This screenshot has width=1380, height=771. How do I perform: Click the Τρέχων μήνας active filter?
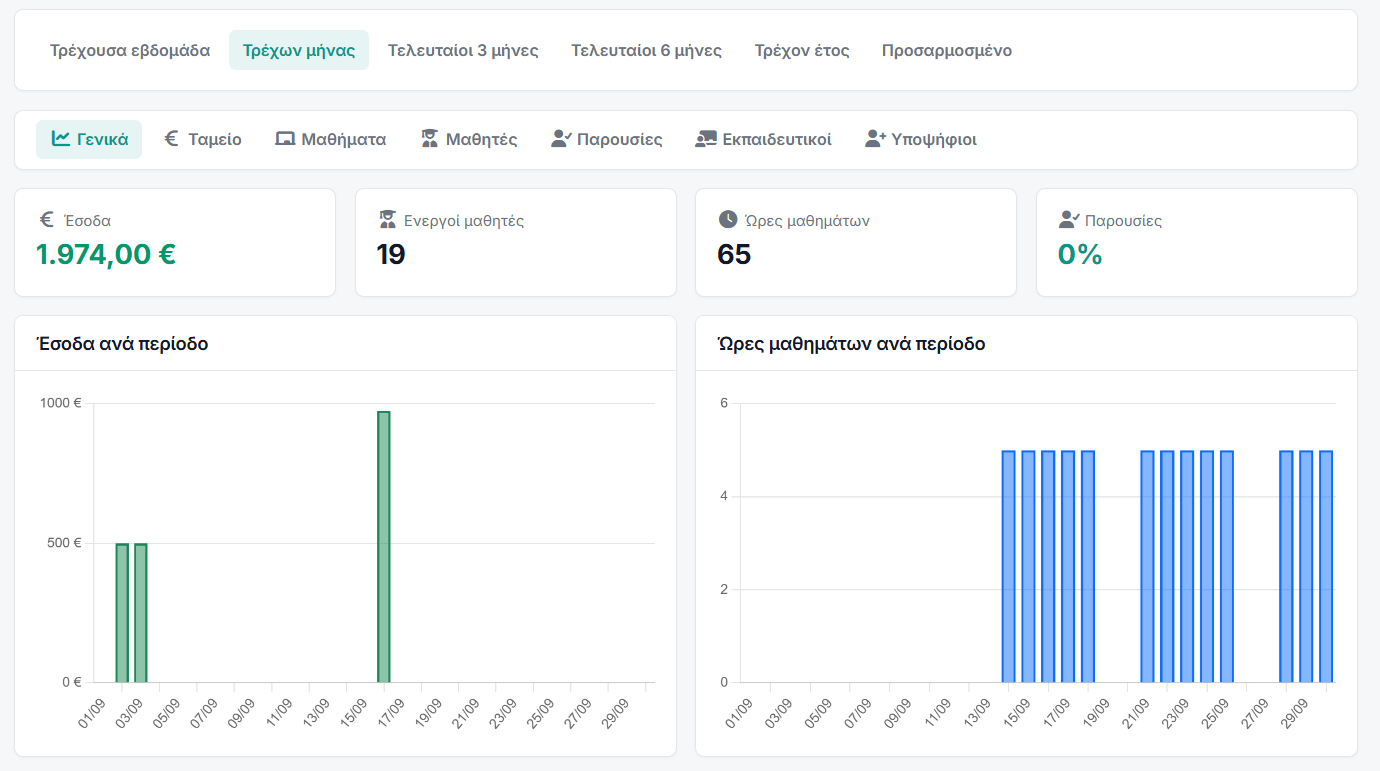coord(299,50)
